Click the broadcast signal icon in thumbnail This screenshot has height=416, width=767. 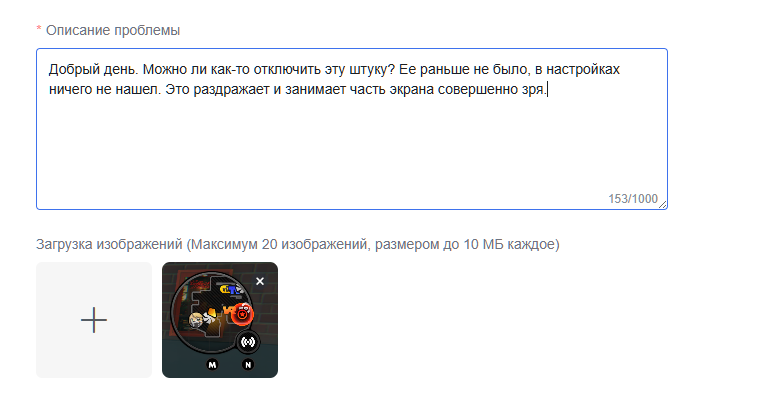[x=248, y=342]
